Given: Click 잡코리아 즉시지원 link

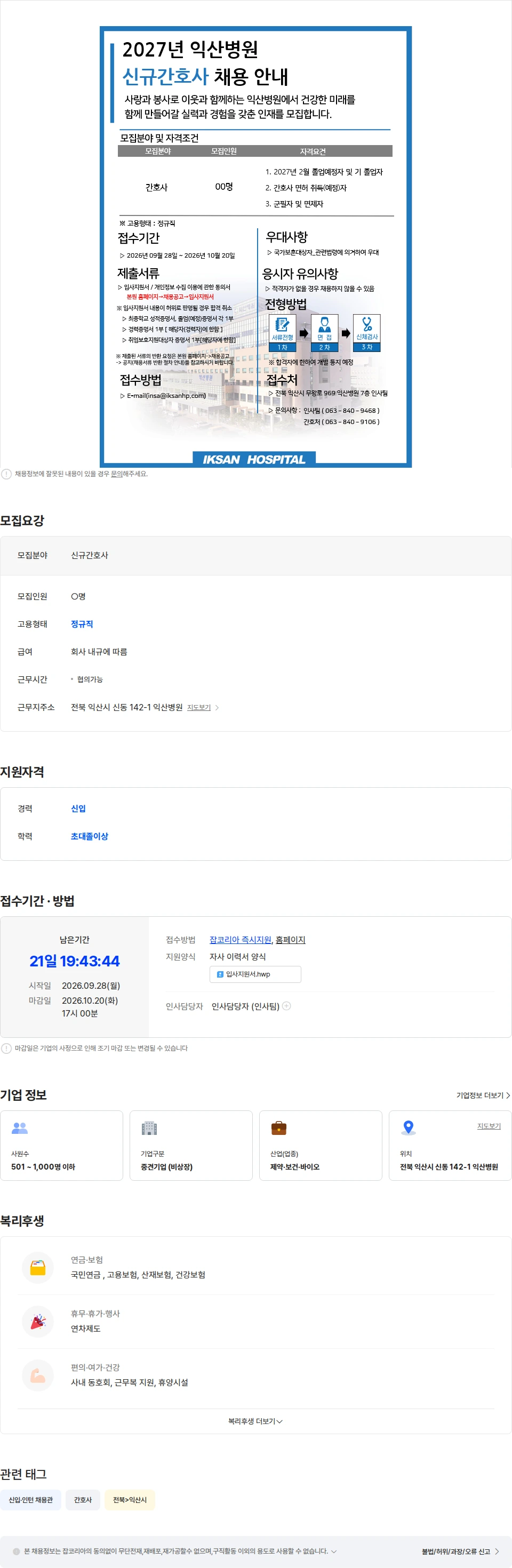Looking at the screenshot, I should 241,940.
